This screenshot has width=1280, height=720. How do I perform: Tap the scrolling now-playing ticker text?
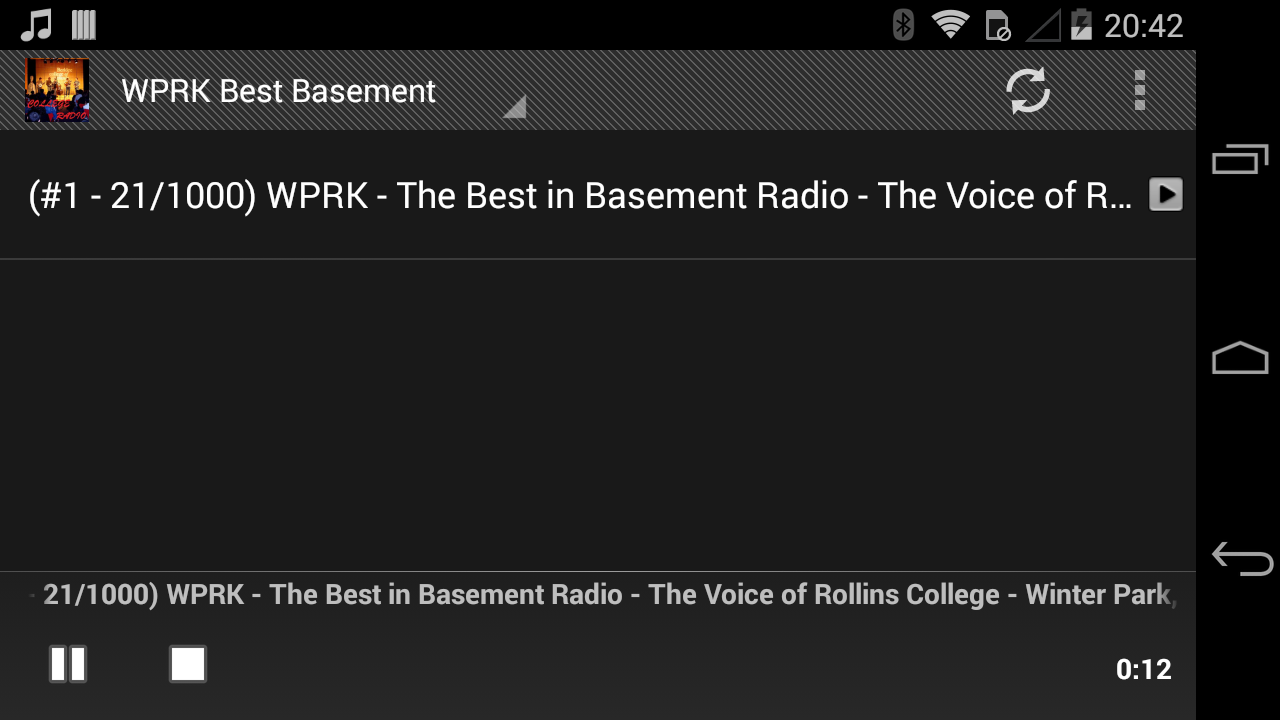(x=603, y=595)
